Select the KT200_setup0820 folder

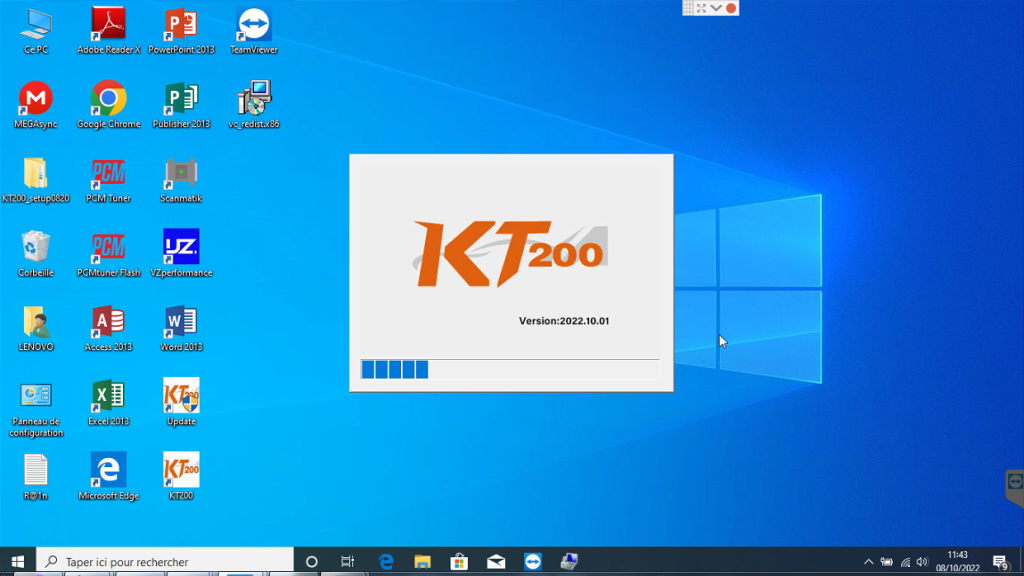36,180
